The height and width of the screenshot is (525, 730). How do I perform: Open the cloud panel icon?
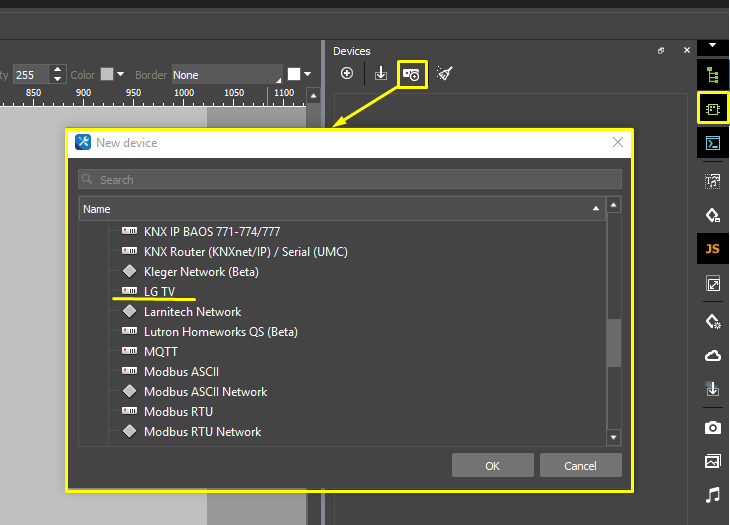coord(712,356)
